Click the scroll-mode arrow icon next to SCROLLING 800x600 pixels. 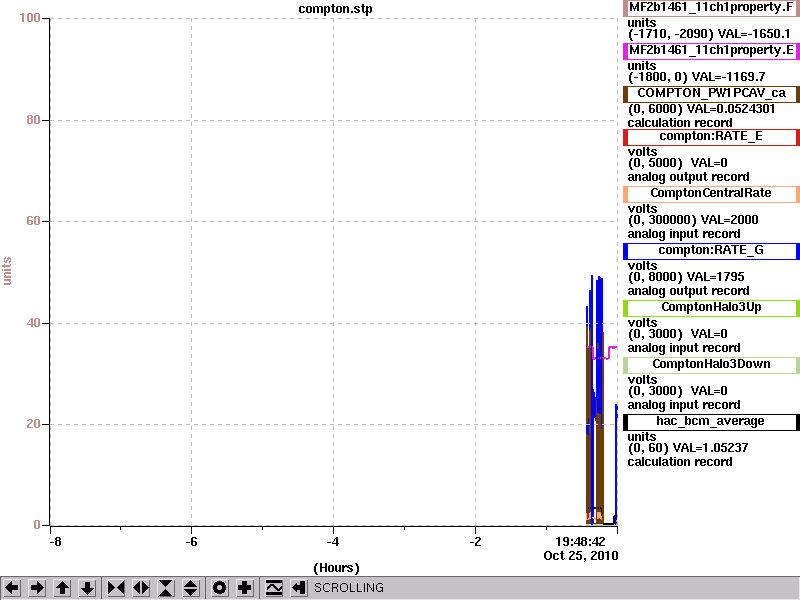(x=298, y=588)
